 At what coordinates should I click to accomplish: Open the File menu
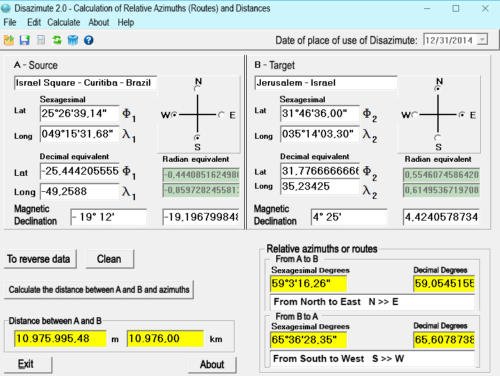coord(10,22)
